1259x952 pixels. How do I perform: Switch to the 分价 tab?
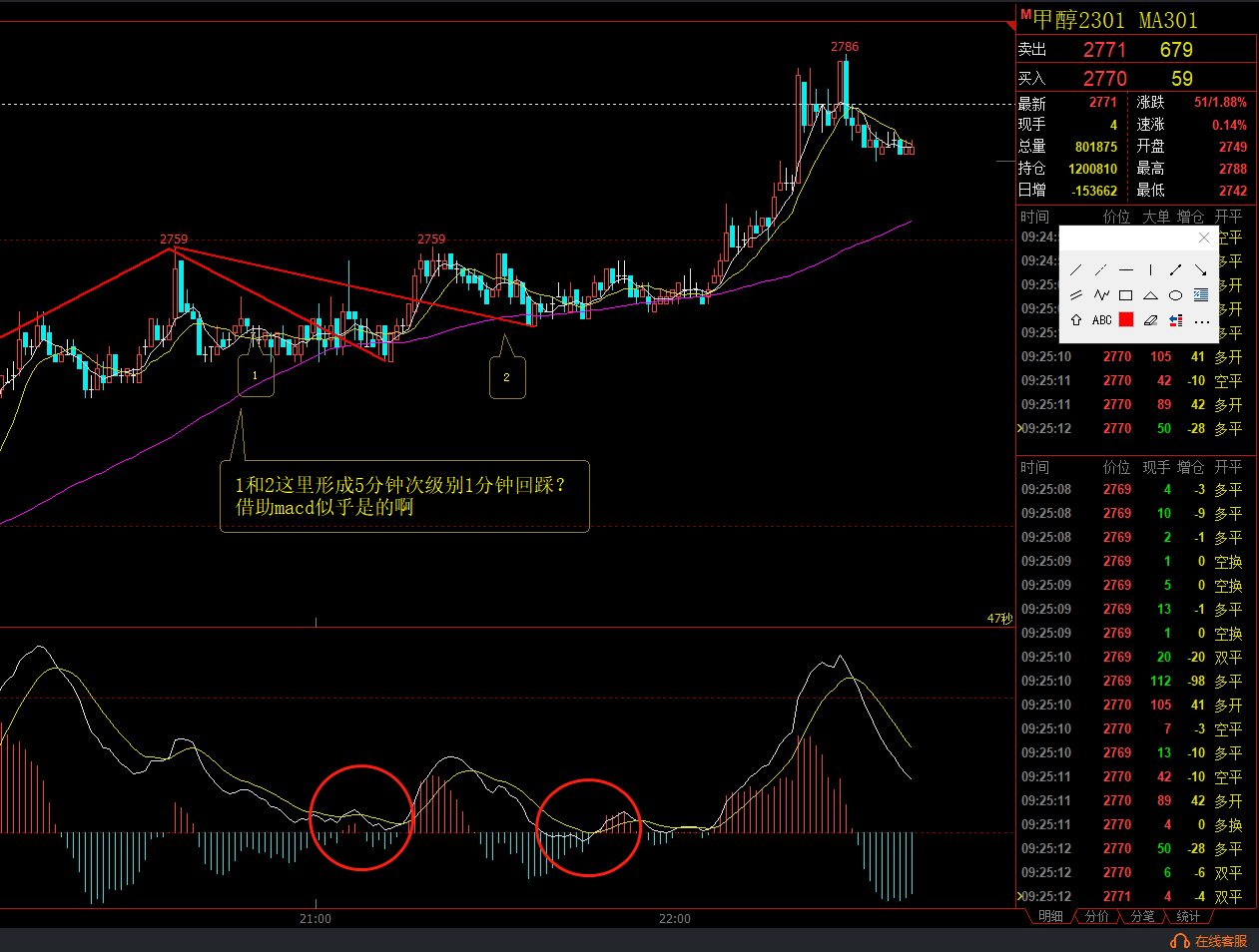coord(1096,916)
